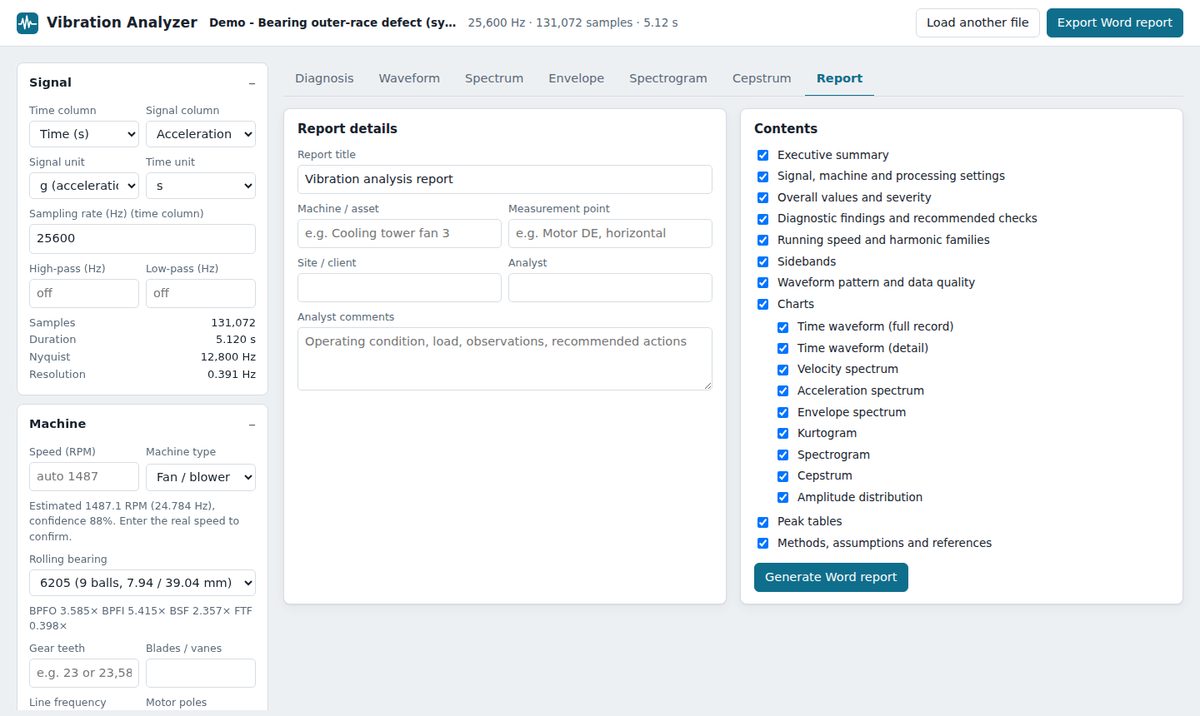
Task: Toggle the Sidebands checkbox
Action: coord(763,262)
